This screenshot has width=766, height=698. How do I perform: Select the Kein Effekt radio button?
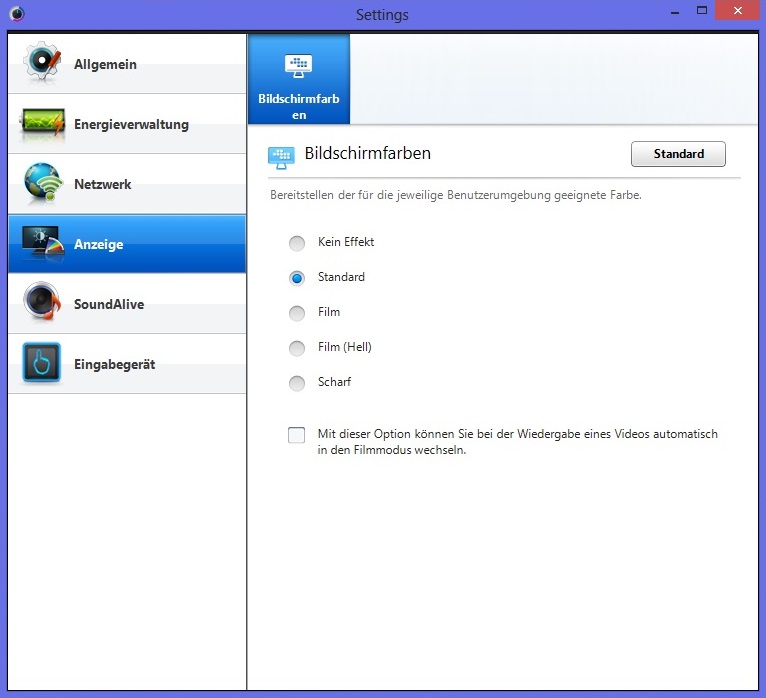(297, 243)
